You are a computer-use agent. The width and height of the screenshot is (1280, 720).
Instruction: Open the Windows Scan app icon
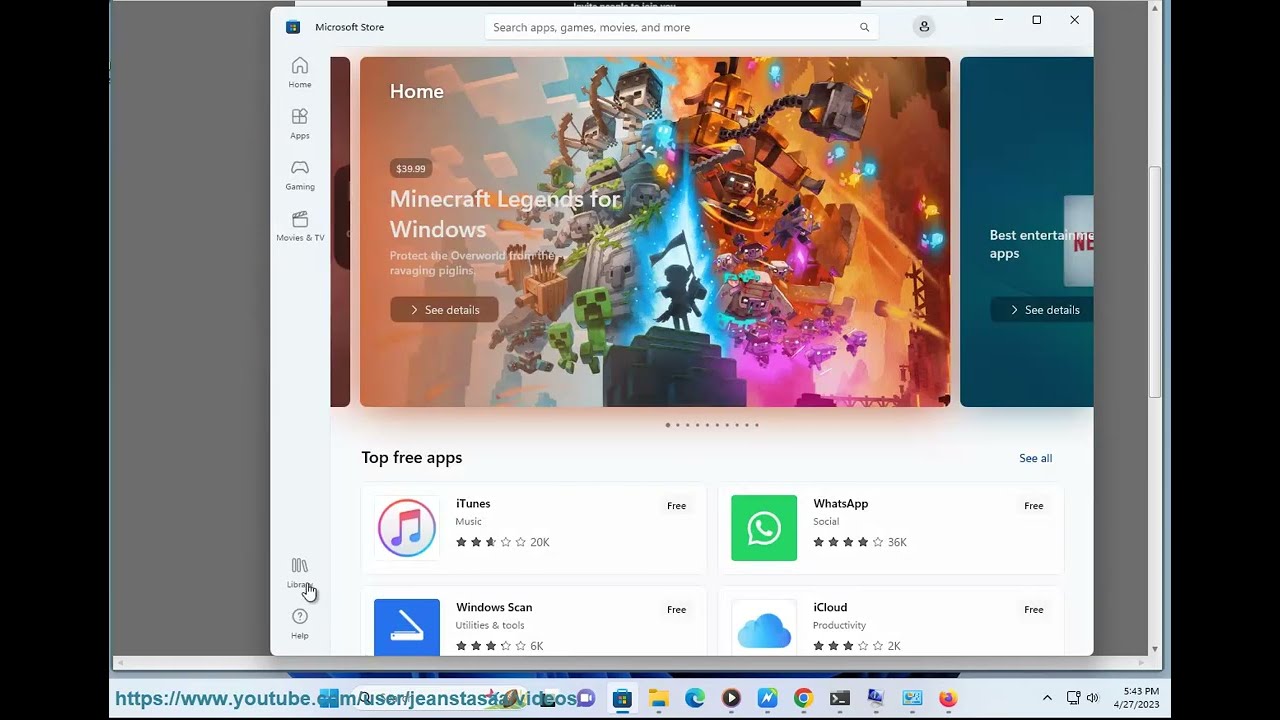pos(407,627)
